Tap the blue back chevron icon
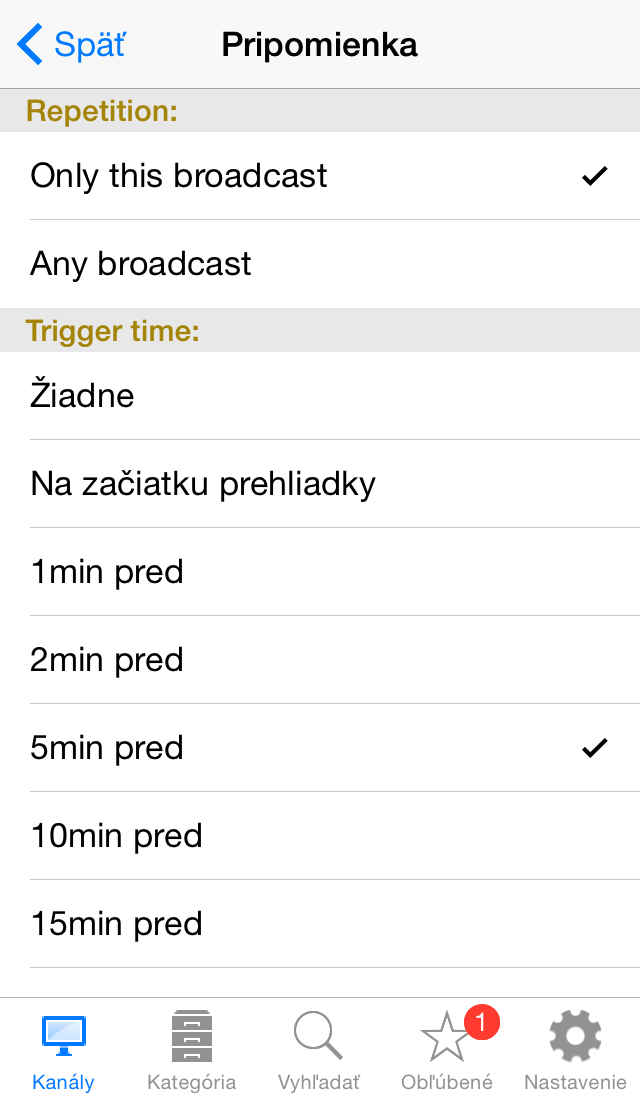 [27, 44]
